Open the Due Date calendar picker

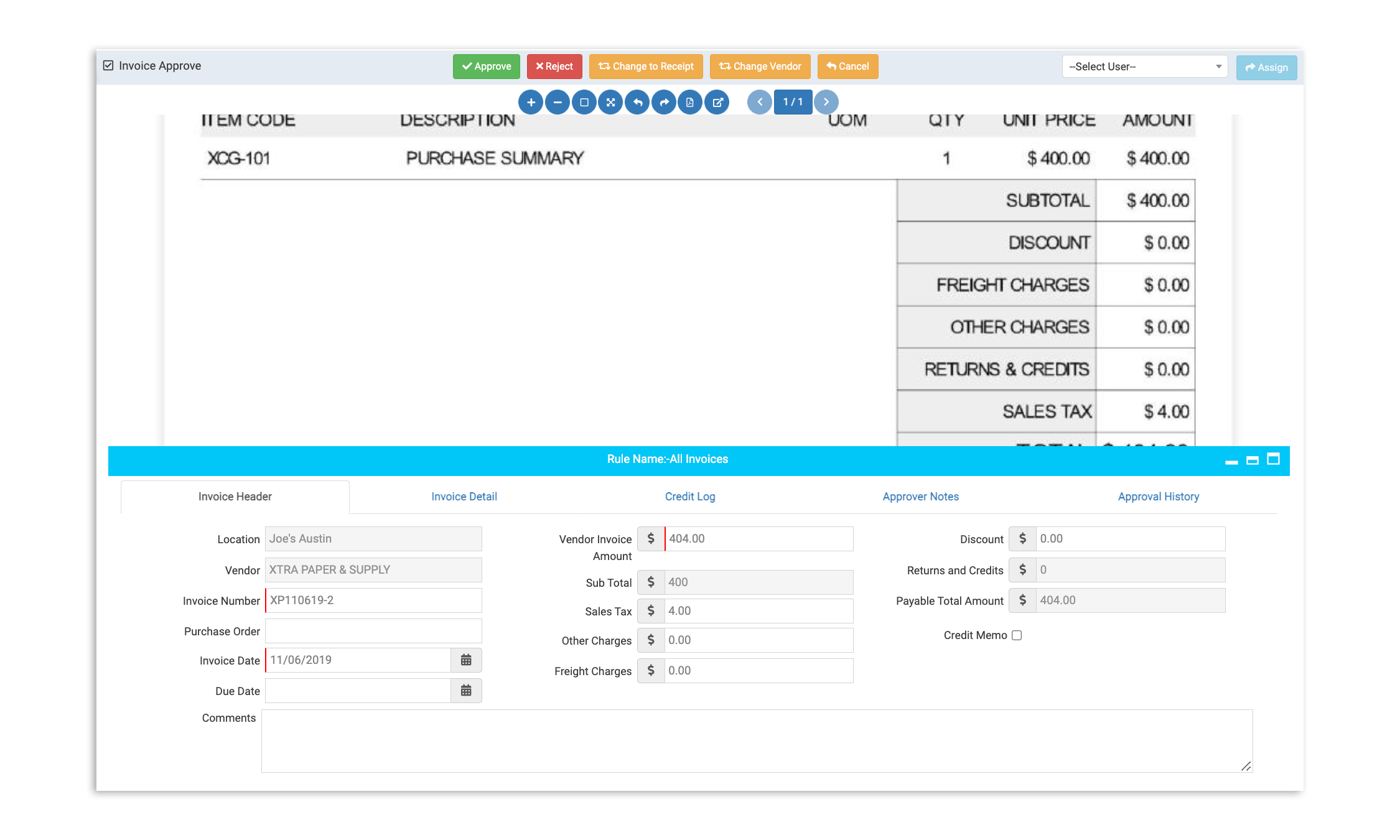point(465,691)
